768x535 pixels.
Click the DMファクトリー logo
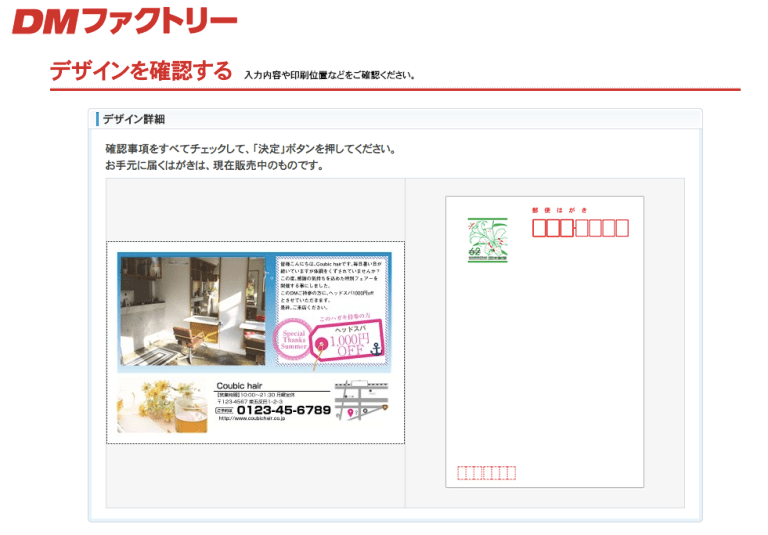pyautogui.click(x=124, y=22)
